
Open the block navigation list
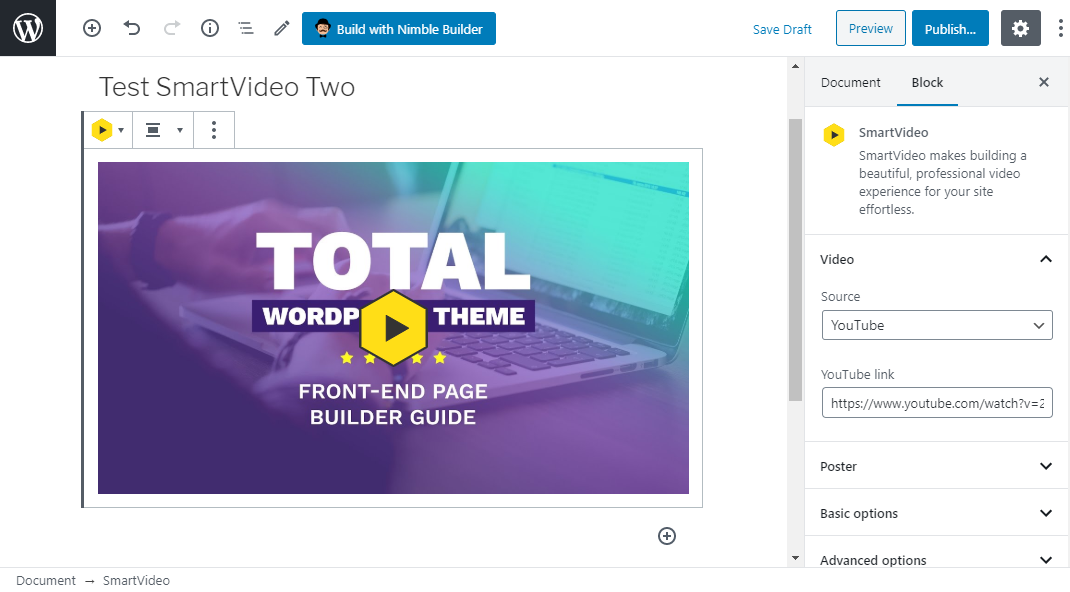[x=246, y=28]
